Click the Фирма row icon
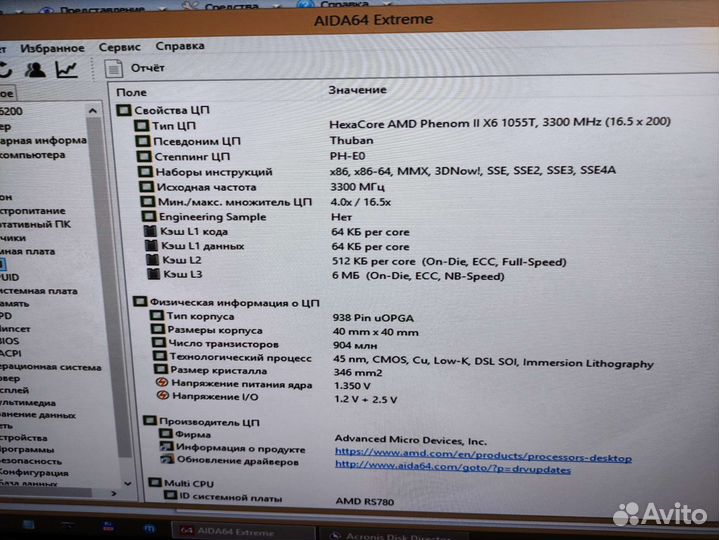Viewport: 719px width, 540px height. pyautogui.click(x=166, y=433)
